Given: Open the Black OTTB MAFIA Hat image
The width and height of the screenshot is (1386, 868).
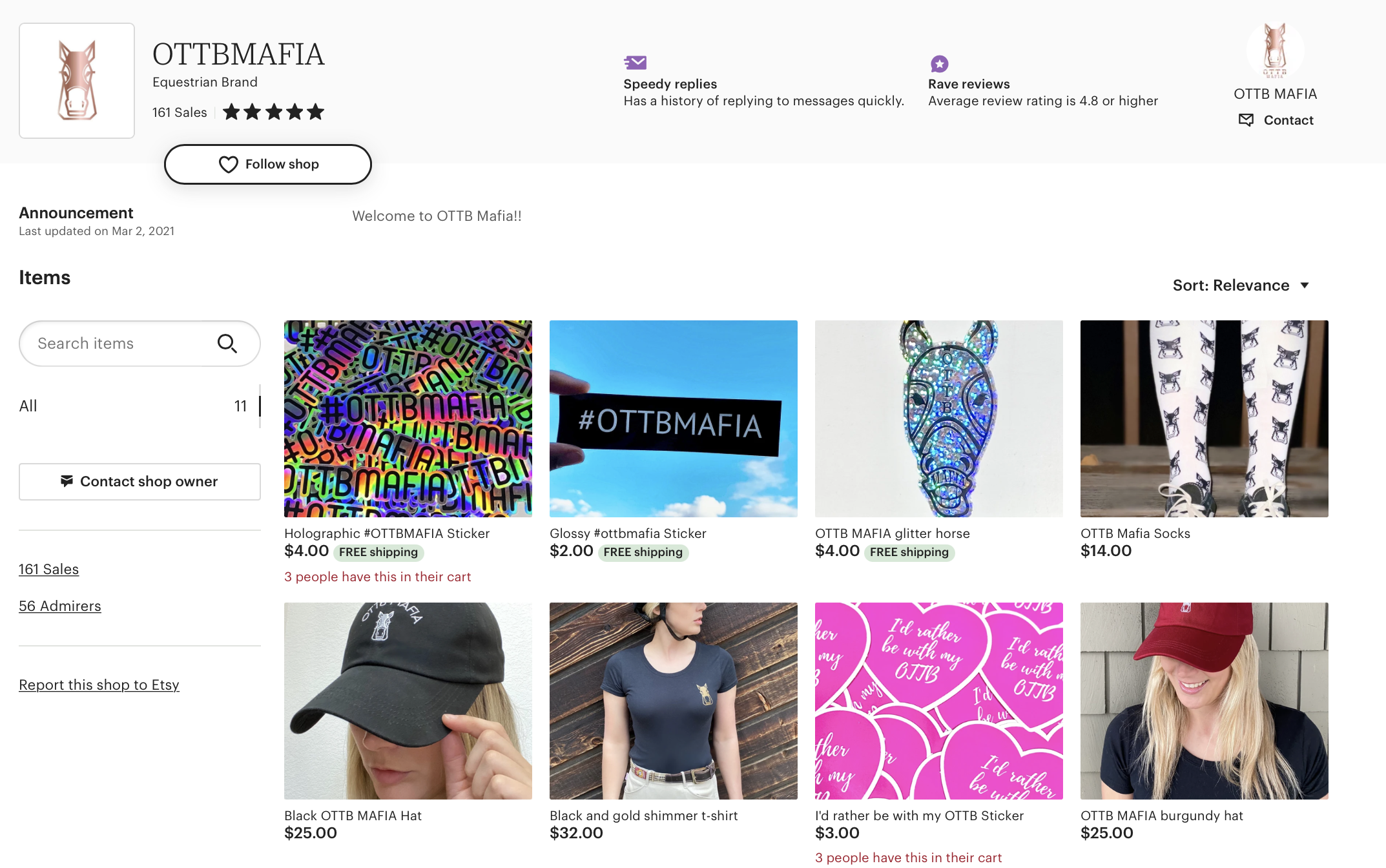Looking at the screenshot, I should click(x=408, y=701).
